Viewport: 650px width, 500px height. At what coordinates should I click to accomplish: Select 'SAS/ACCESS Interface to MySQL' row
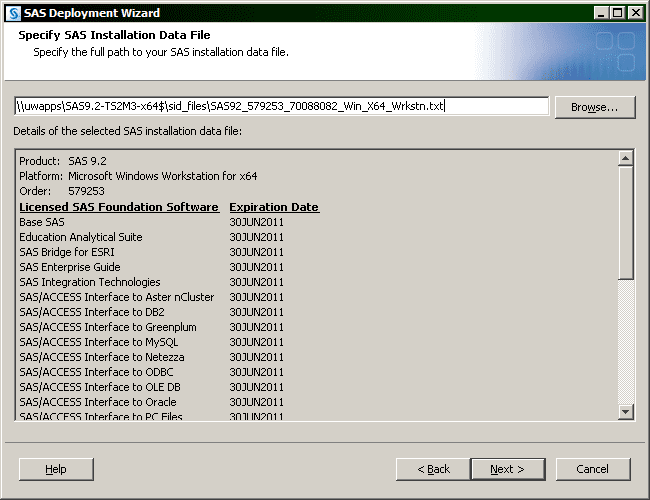(x=152, y=342)
